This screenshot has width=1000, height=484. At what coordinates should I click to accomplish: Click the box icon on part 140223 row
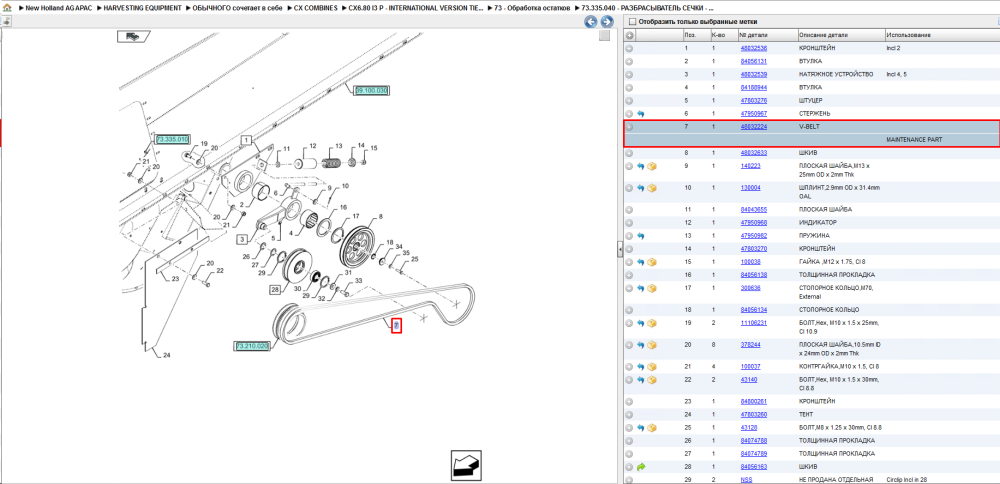[x=652, y=166]
